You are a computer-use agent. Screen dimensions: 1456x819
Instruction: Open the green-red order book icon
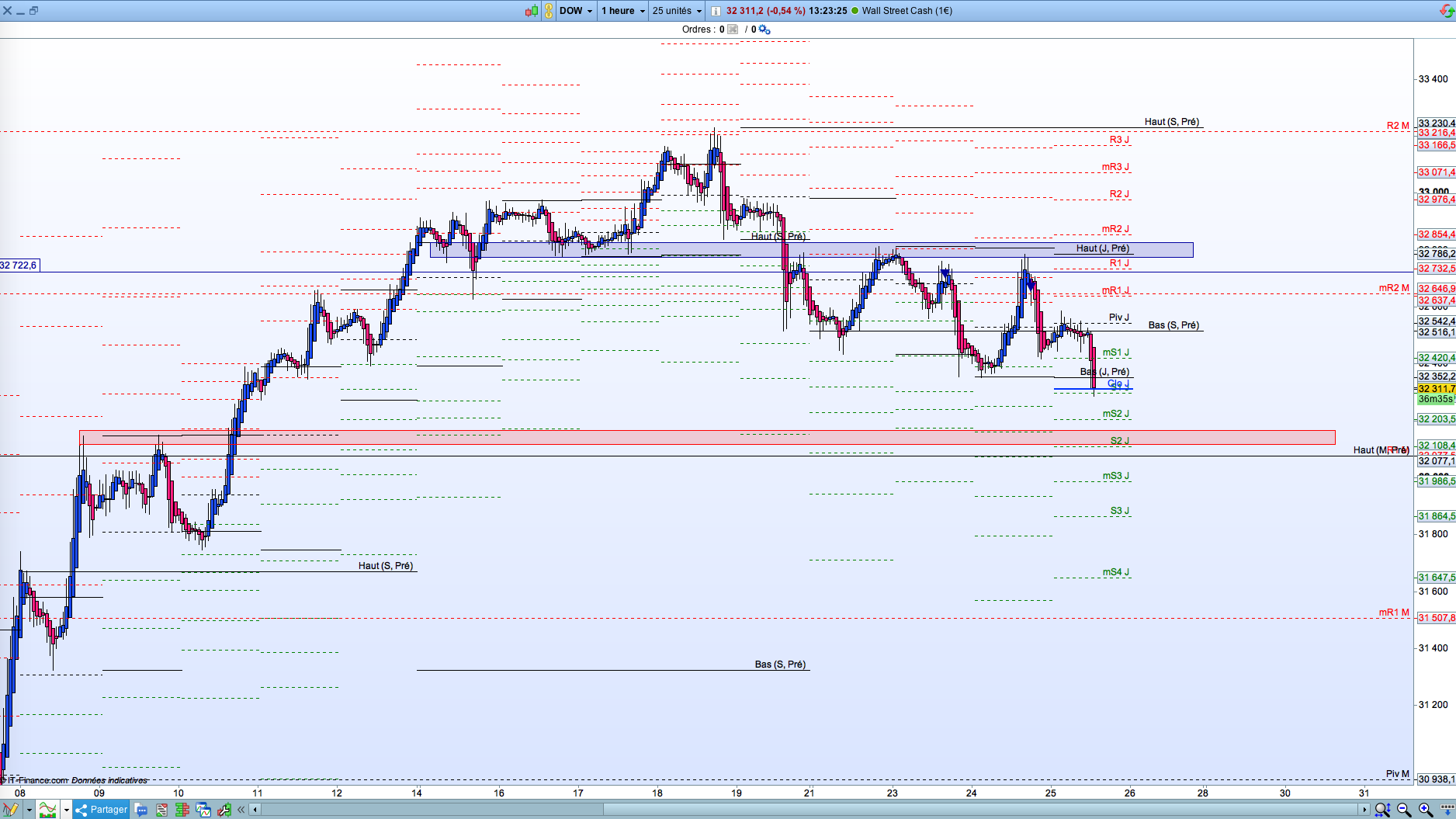click(182, 810)
